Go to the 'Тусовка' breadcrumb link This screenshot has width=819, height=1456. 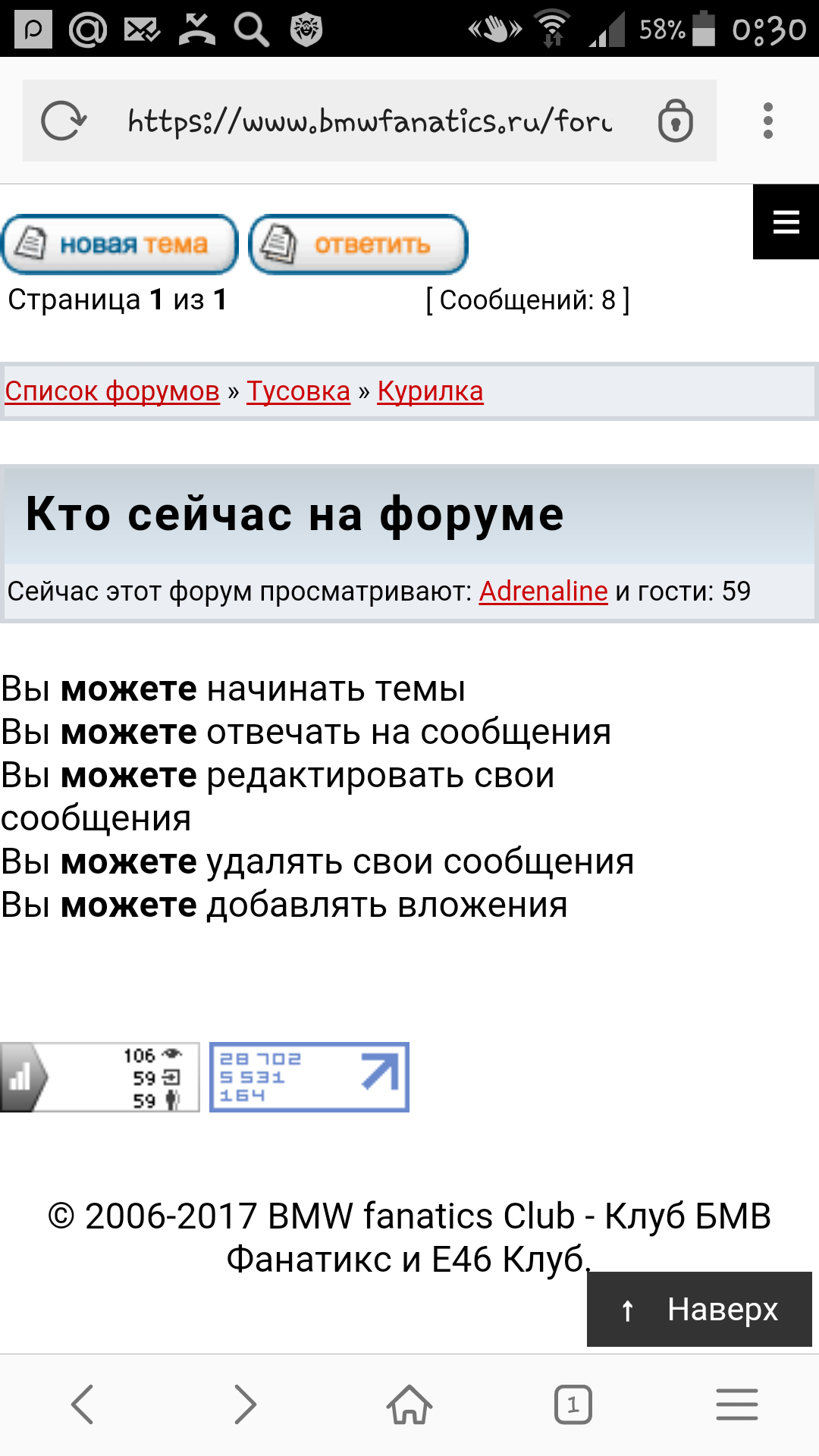point(298,391)
